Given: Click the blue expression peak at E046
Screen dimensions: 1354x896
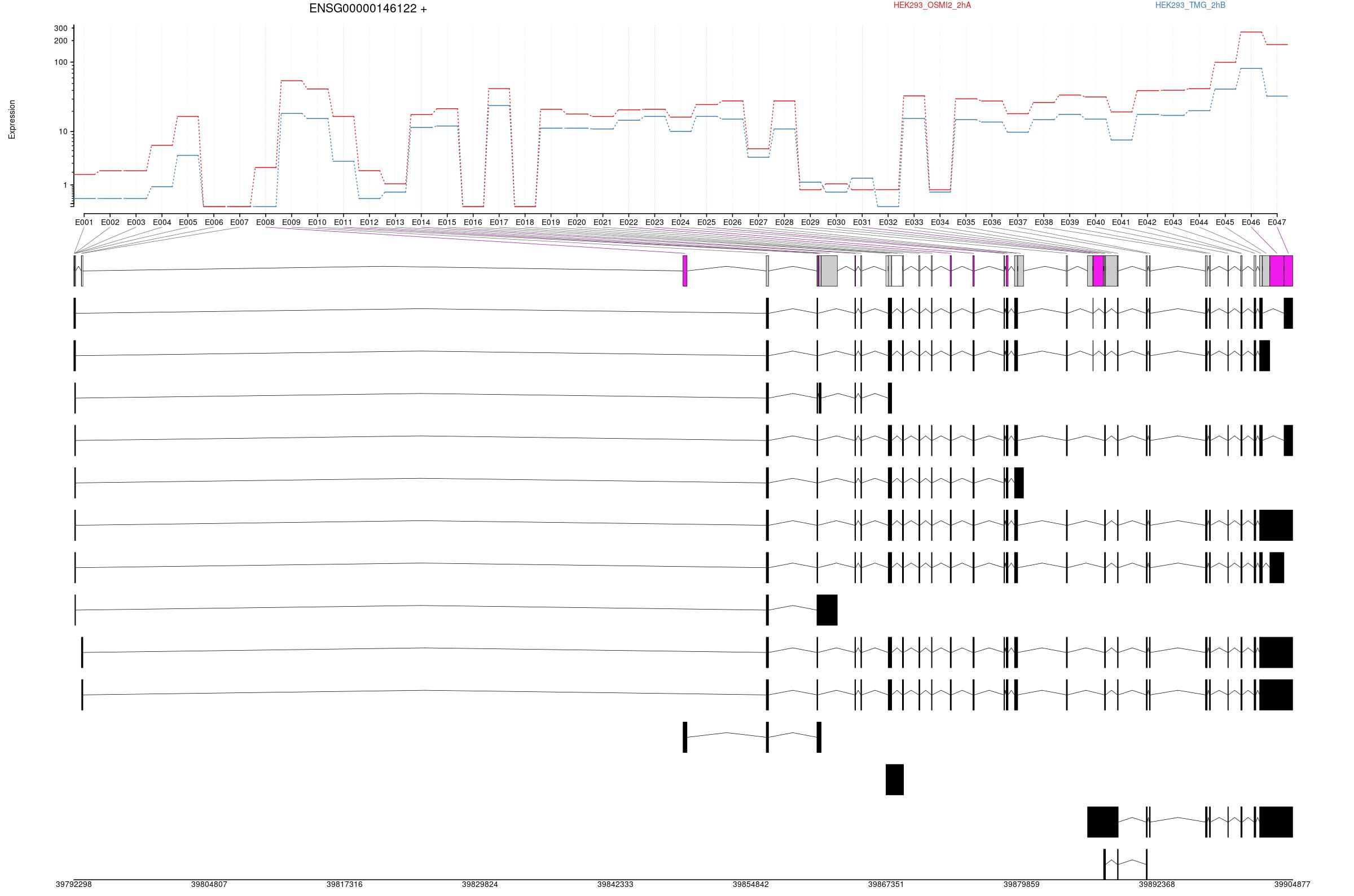Looking at the screenshot, I should point(1251,68).
